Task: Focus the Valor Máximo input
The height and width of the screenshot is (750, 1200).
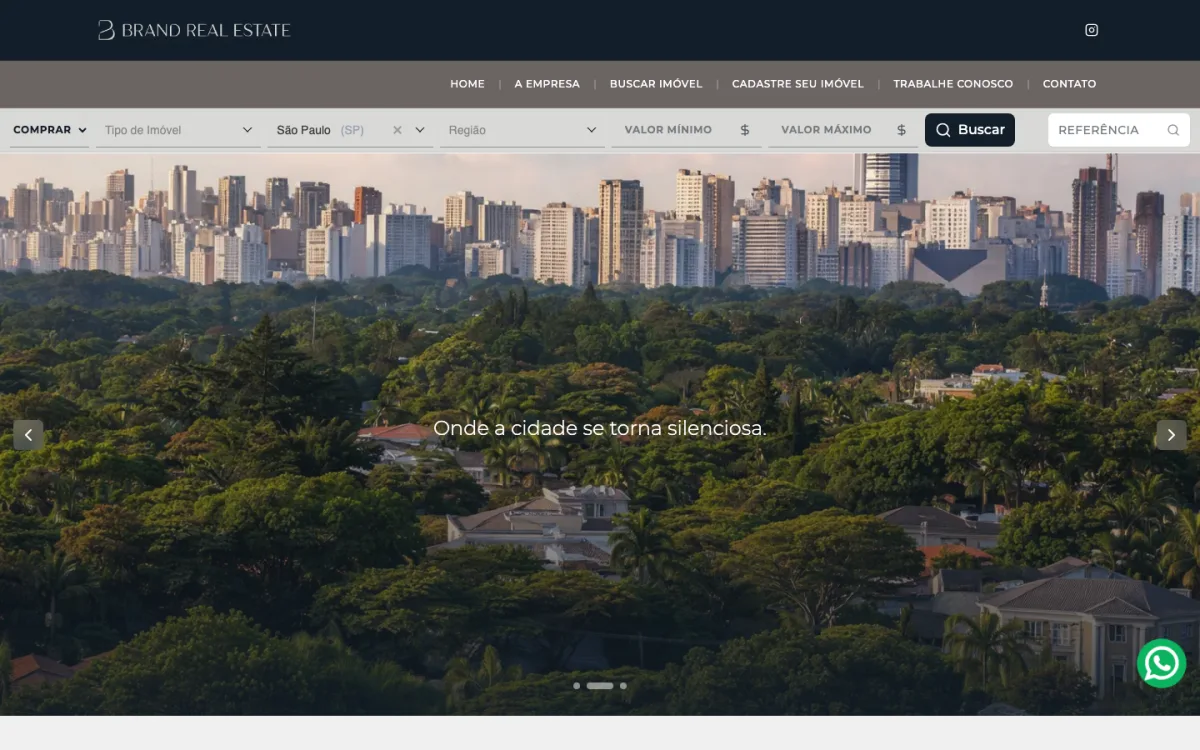Action: (x=842, y=130)
